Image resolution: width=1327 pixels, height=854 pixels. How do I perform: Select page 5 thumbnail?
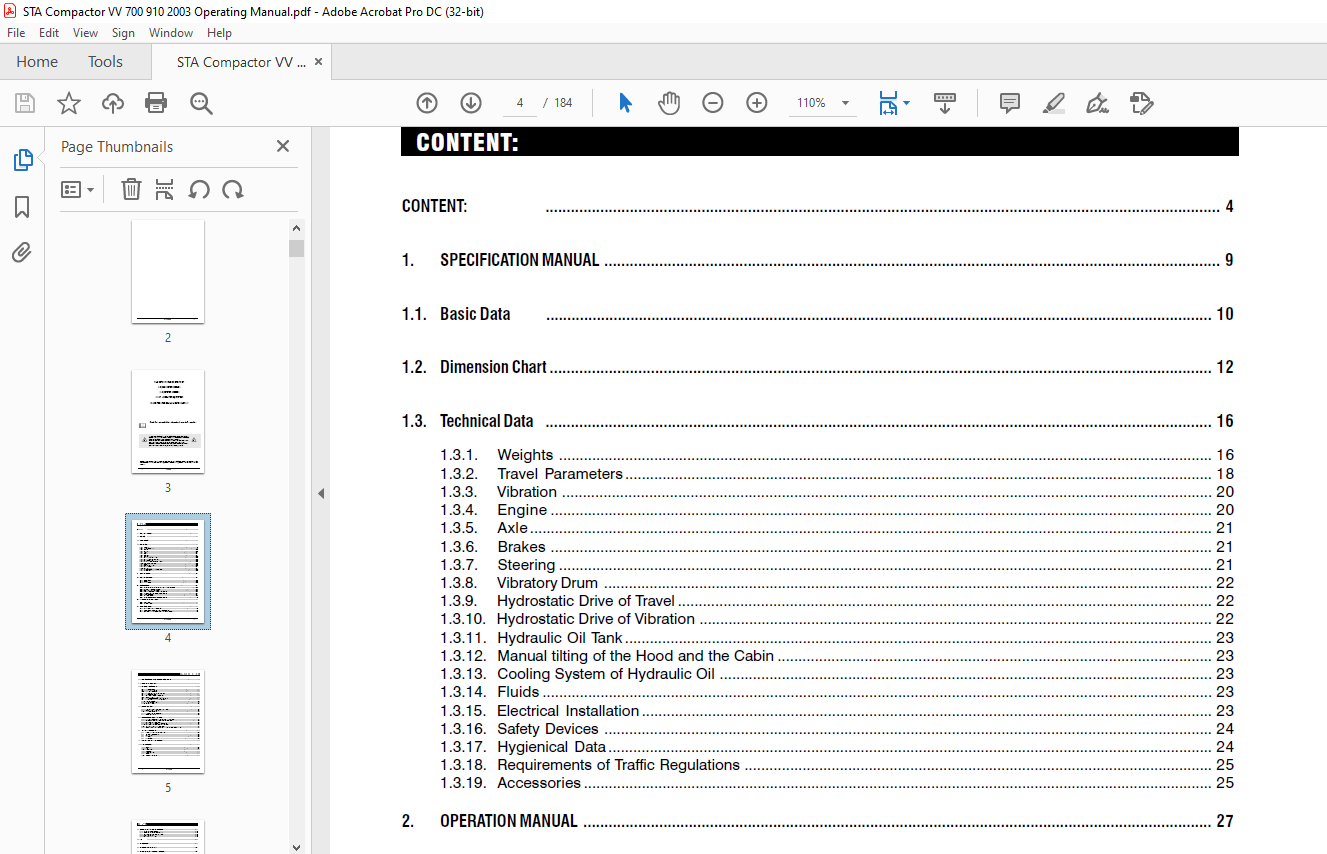click(x=168, y=721)
